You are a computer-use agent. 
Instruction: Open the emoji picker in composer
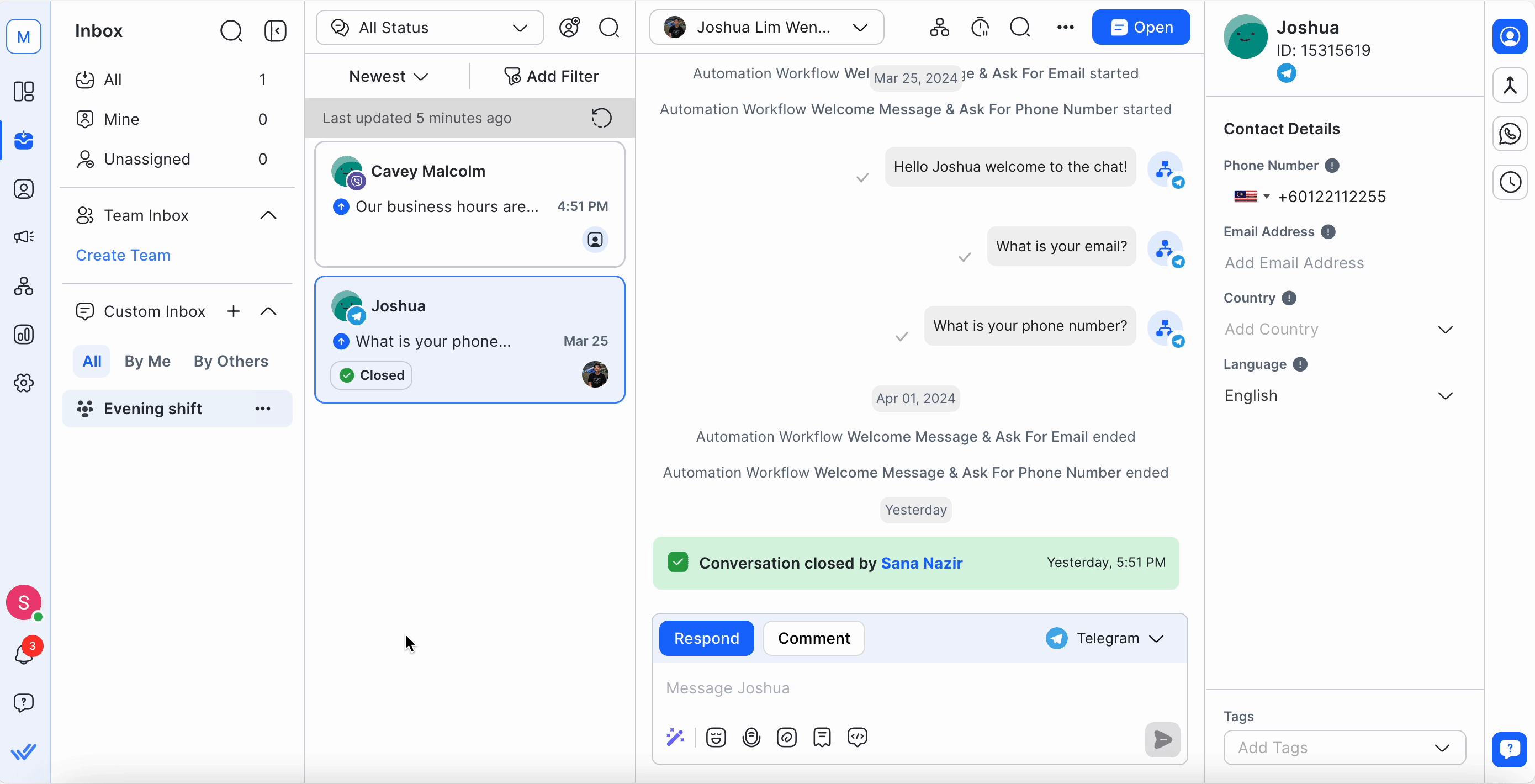tap(716, 738)
